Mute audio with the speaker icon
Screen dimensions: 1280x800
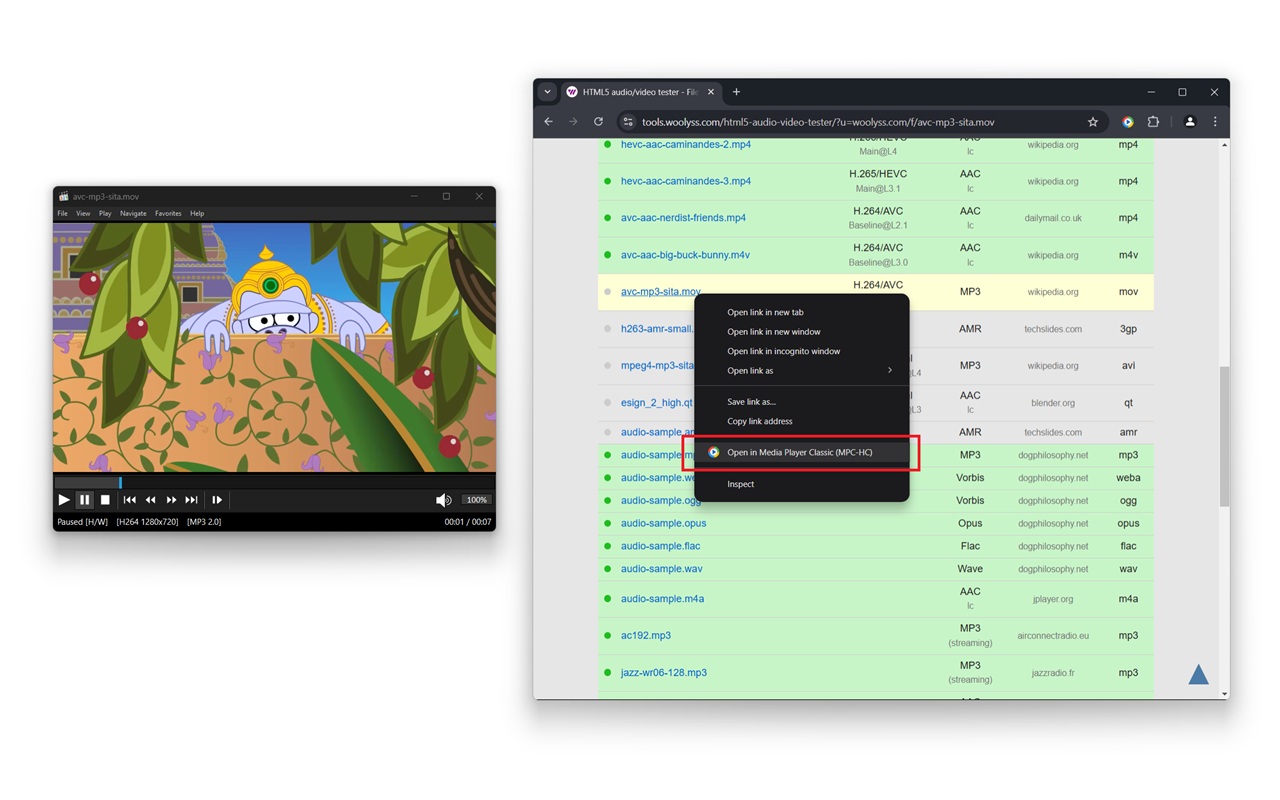point(443,499)
